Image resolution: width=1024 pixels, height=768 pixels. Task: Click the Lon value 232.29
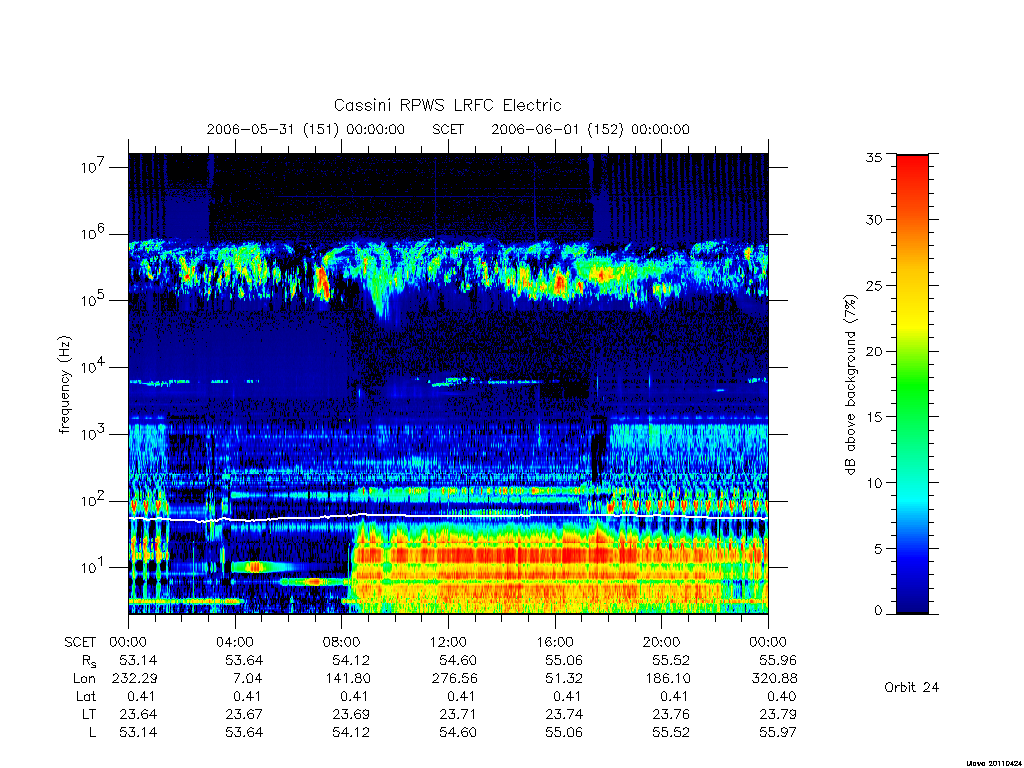(x=135, y=679)
